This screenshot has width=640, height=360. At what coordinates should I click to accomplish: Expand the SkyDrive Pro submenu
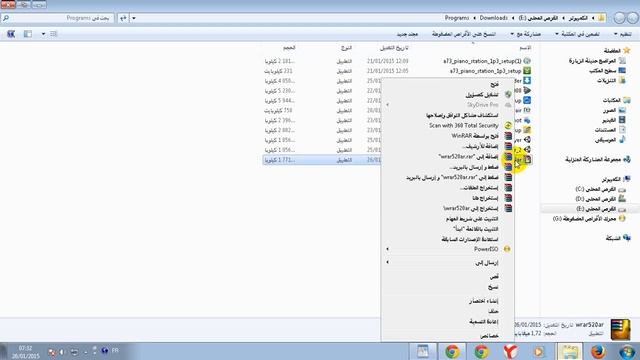tap(387, 105)
